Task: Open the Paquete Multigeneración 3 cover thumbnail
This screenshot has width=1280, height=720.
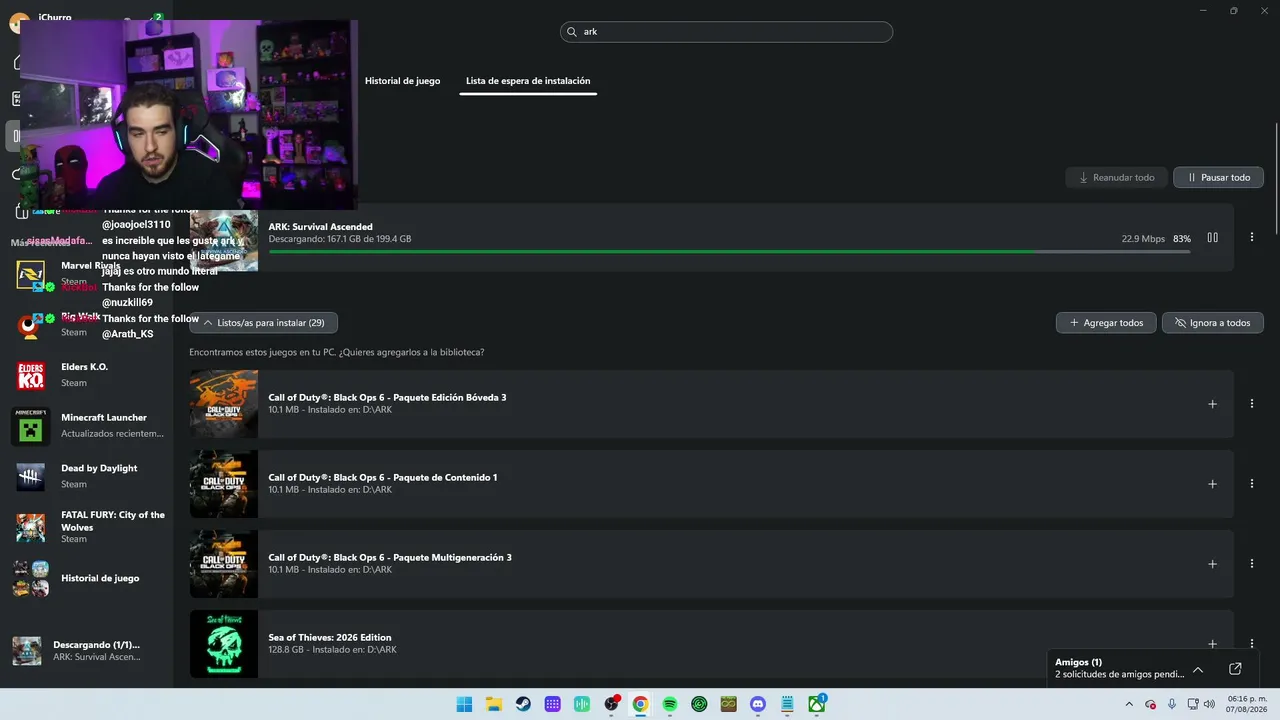Action: [224, 564]
